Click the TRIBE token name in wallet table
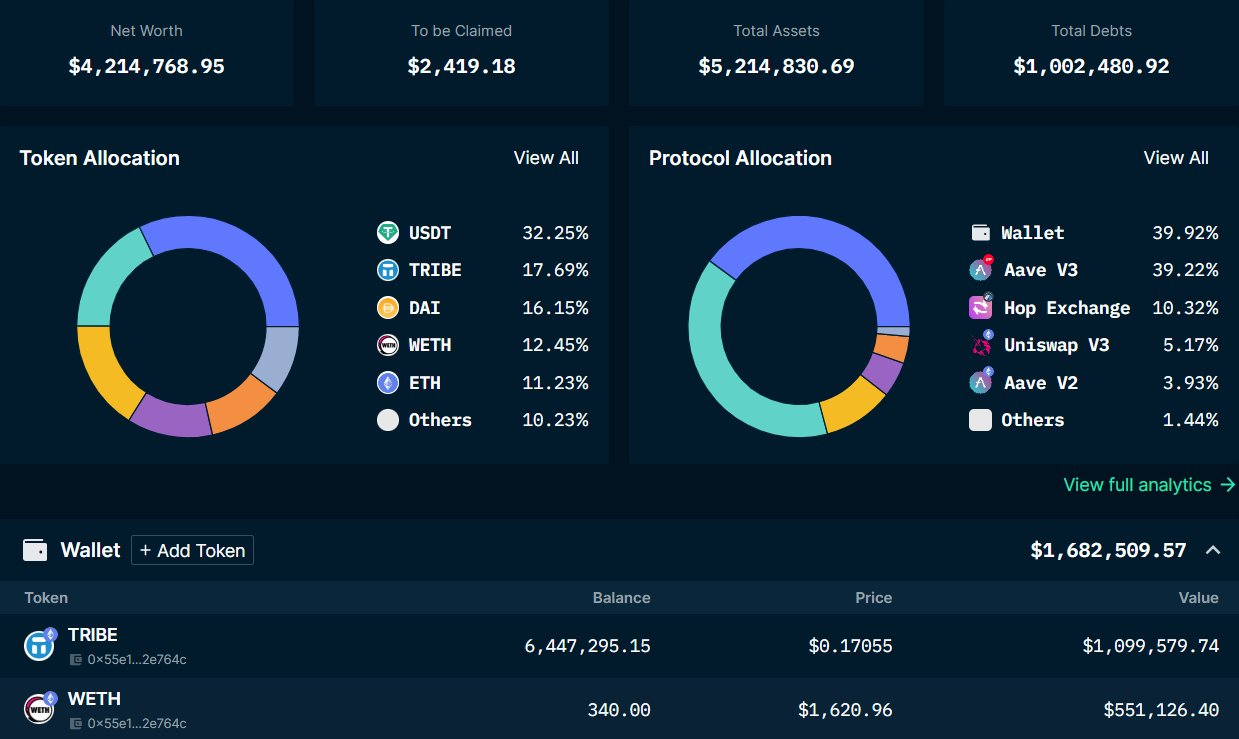The image size is (1239, 739). pyautogui.click(x=92, y=635)
